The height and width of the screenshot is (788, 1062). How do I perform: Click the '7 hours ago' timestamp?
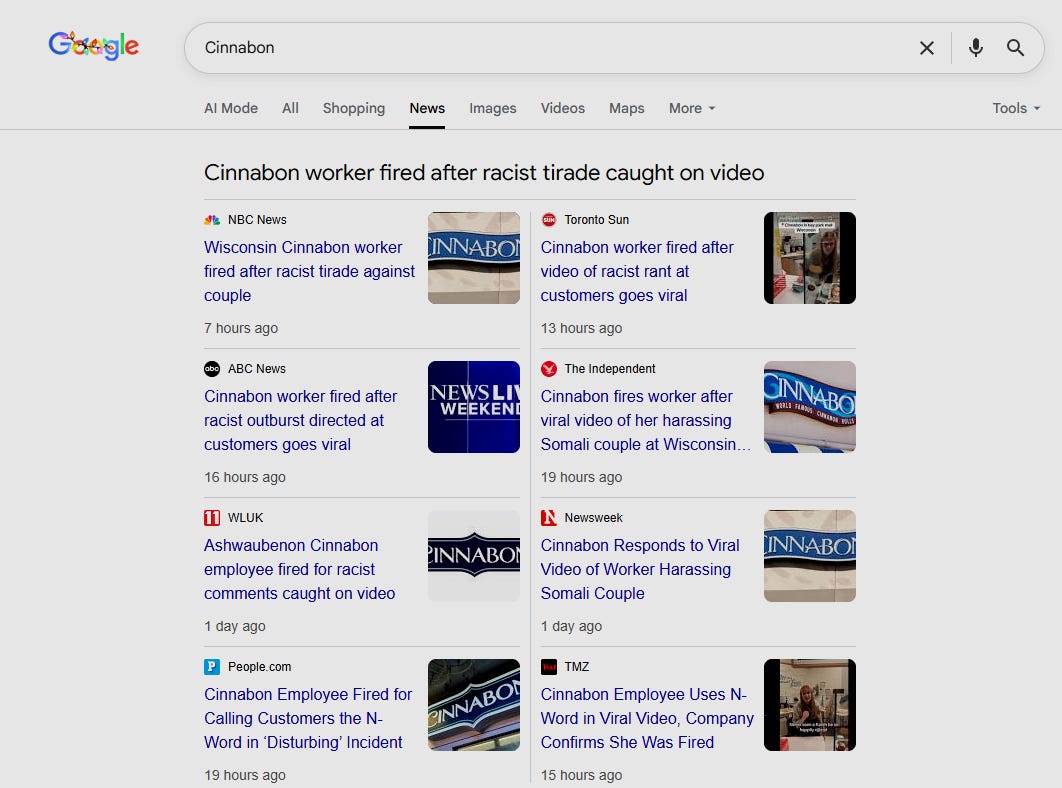(241, 328)
